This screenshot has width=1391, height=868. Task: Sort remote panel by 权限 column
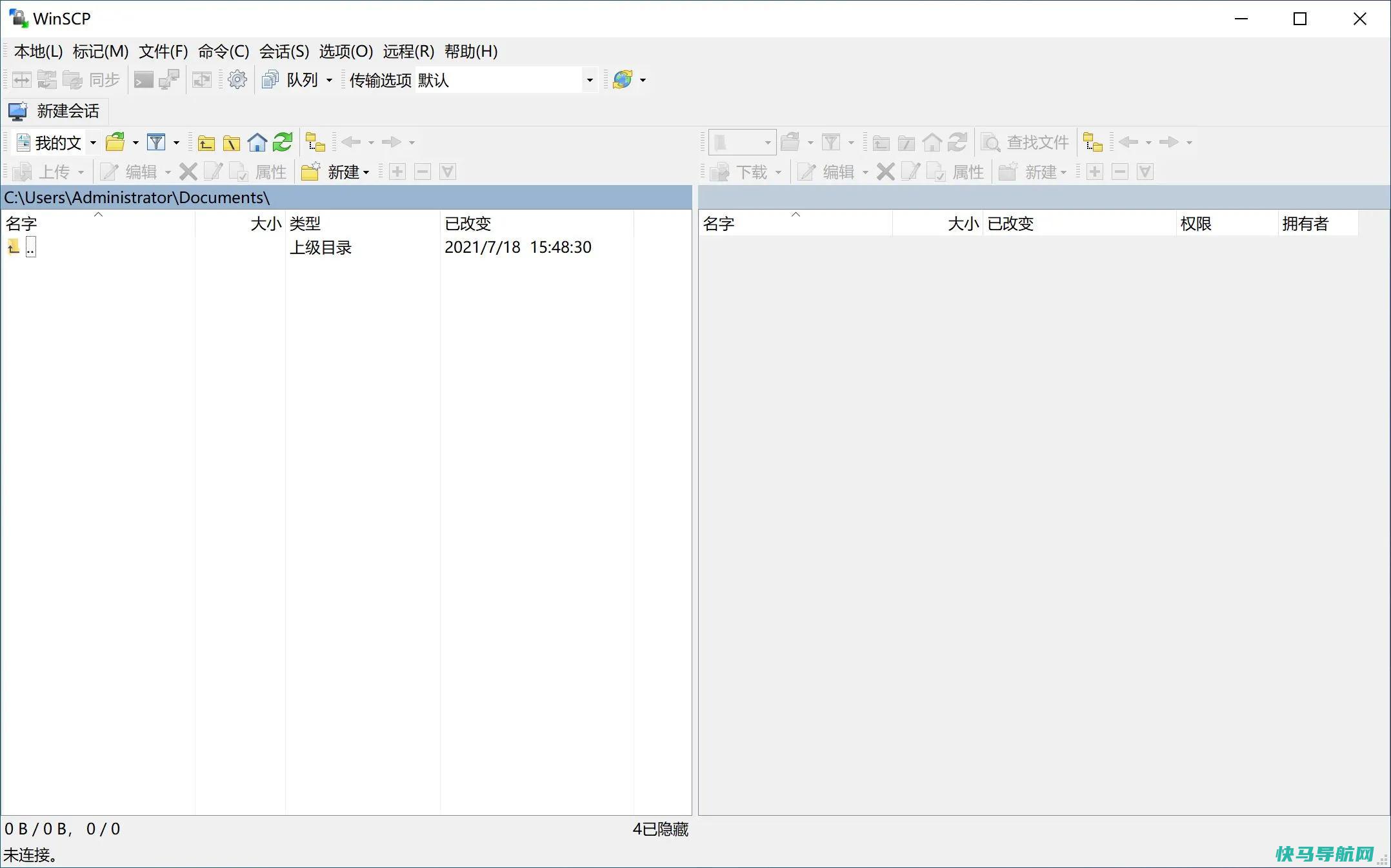coord(1227,223)
